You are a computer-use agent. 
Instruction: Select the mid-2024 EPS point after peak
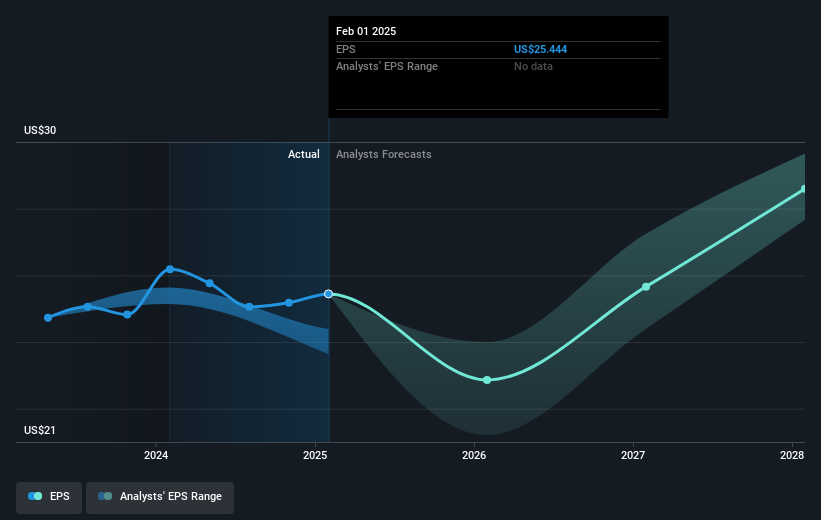pyautogui.click(x=209, y=283)
